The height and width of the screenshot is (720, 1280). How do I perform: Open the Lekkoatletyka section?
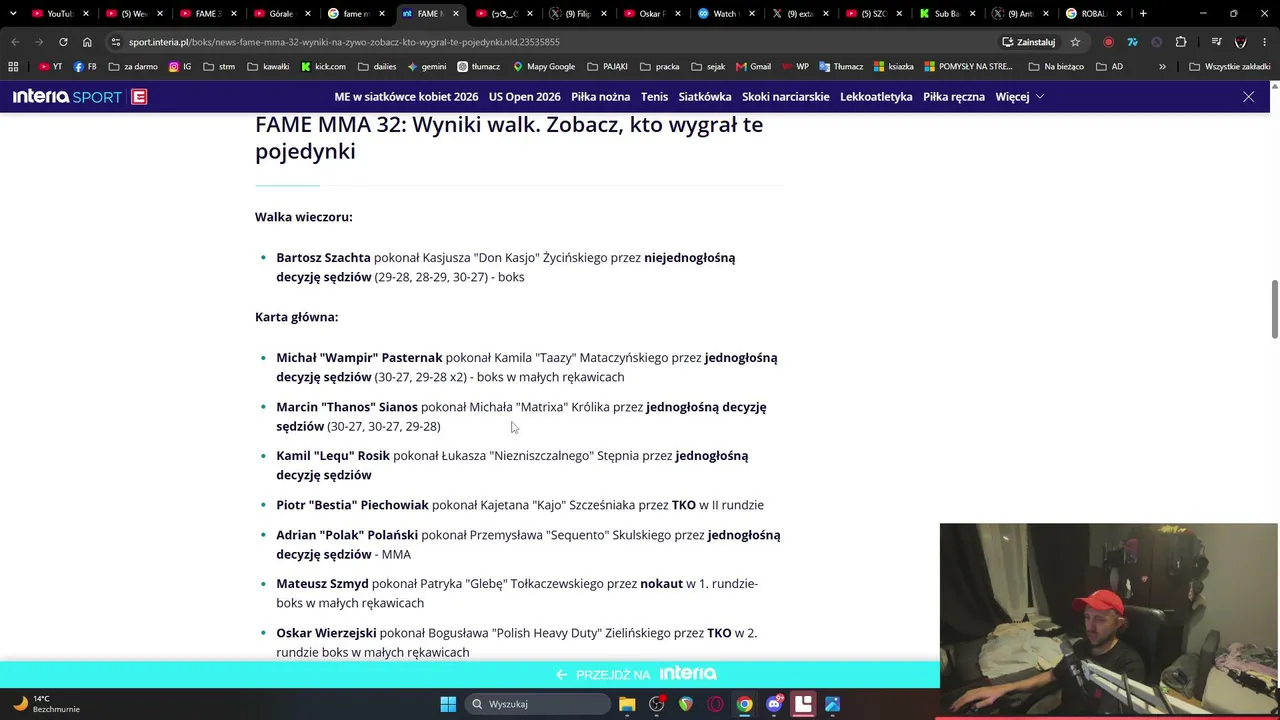point(876,97)
